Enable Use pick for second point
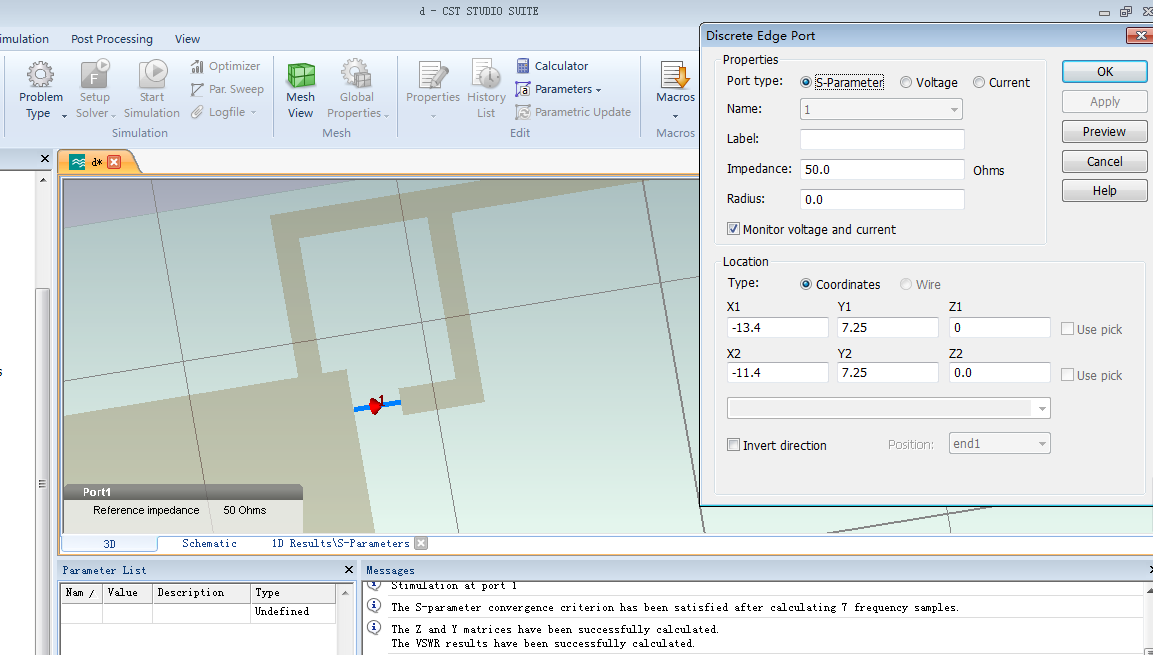Image resolution: width=1153 pixels, height=655 pixels. 1067,374
